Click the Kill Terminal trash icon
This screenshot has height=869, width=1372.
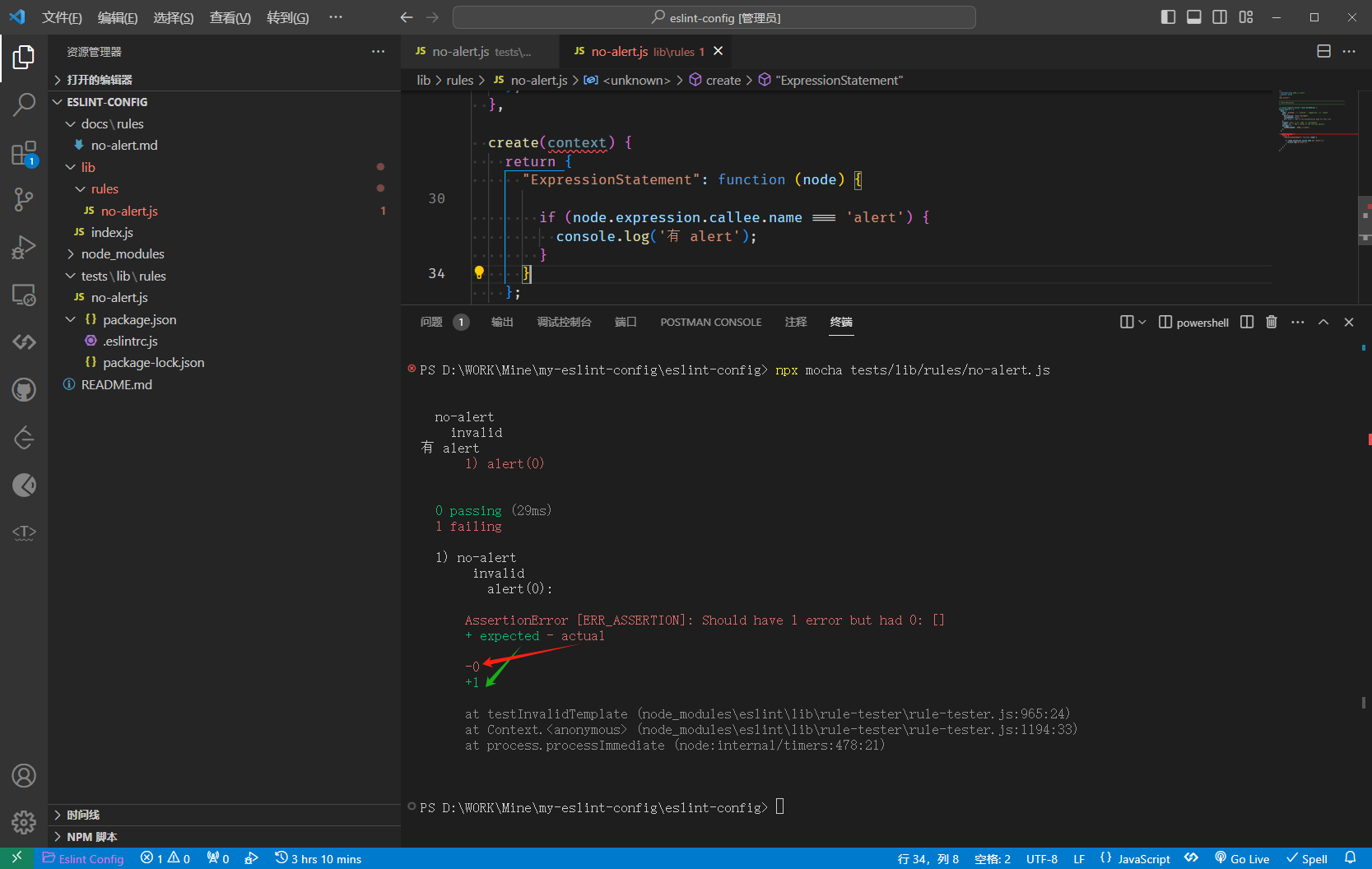1271,322
